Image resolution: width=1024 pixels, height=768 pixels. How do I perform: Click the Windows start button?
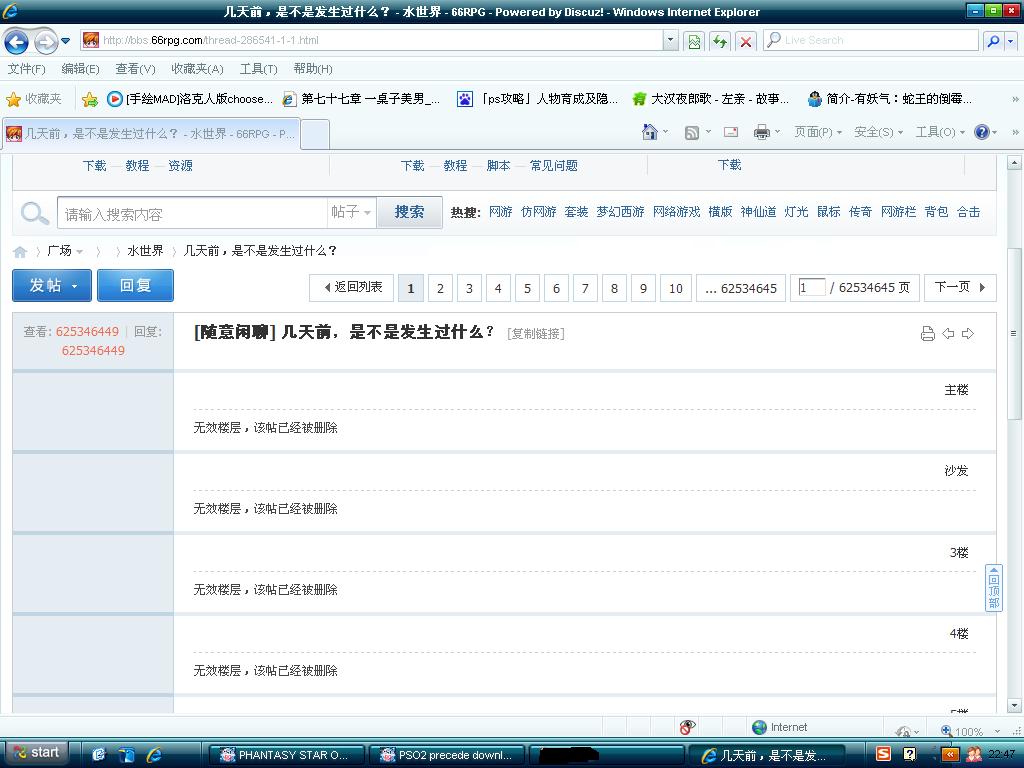pyautogui.click(x=37, y=753)
